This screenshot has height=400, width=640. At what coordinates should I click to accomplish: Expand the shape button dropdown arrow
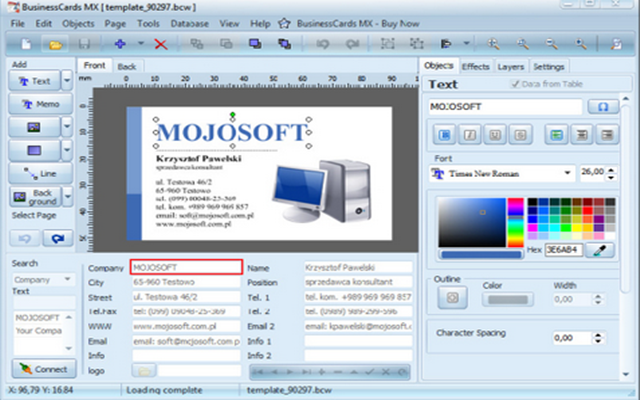[67, 151]
